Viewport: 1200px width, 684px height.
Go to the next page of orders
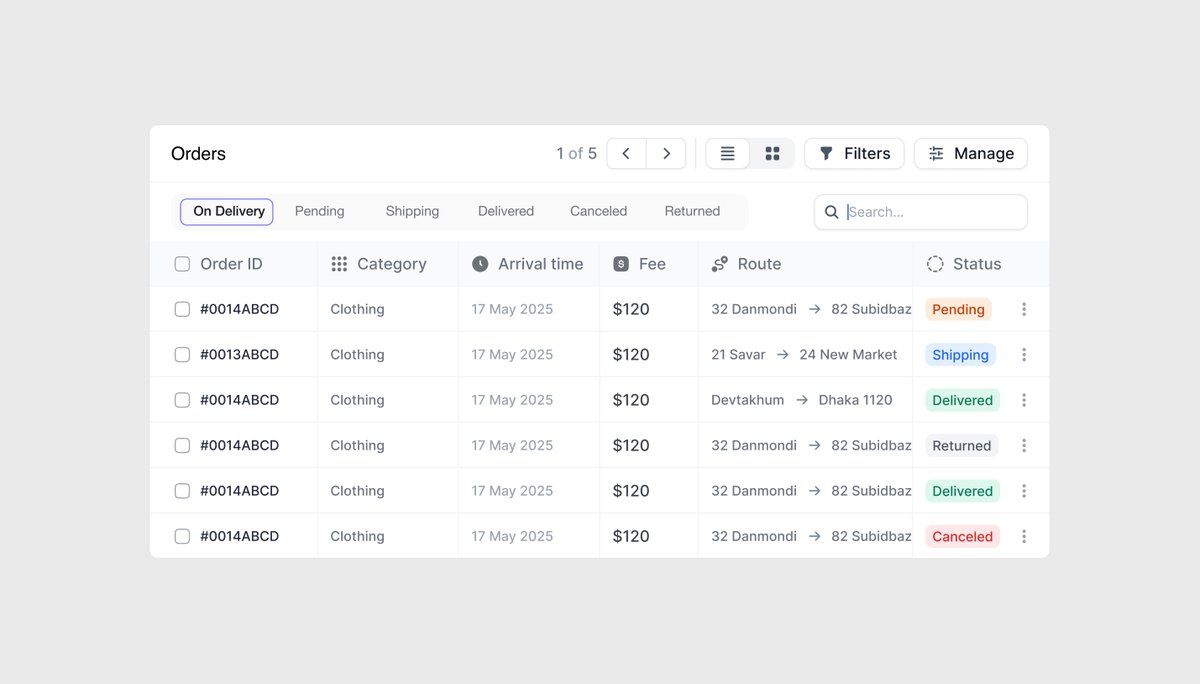[666, 153]
